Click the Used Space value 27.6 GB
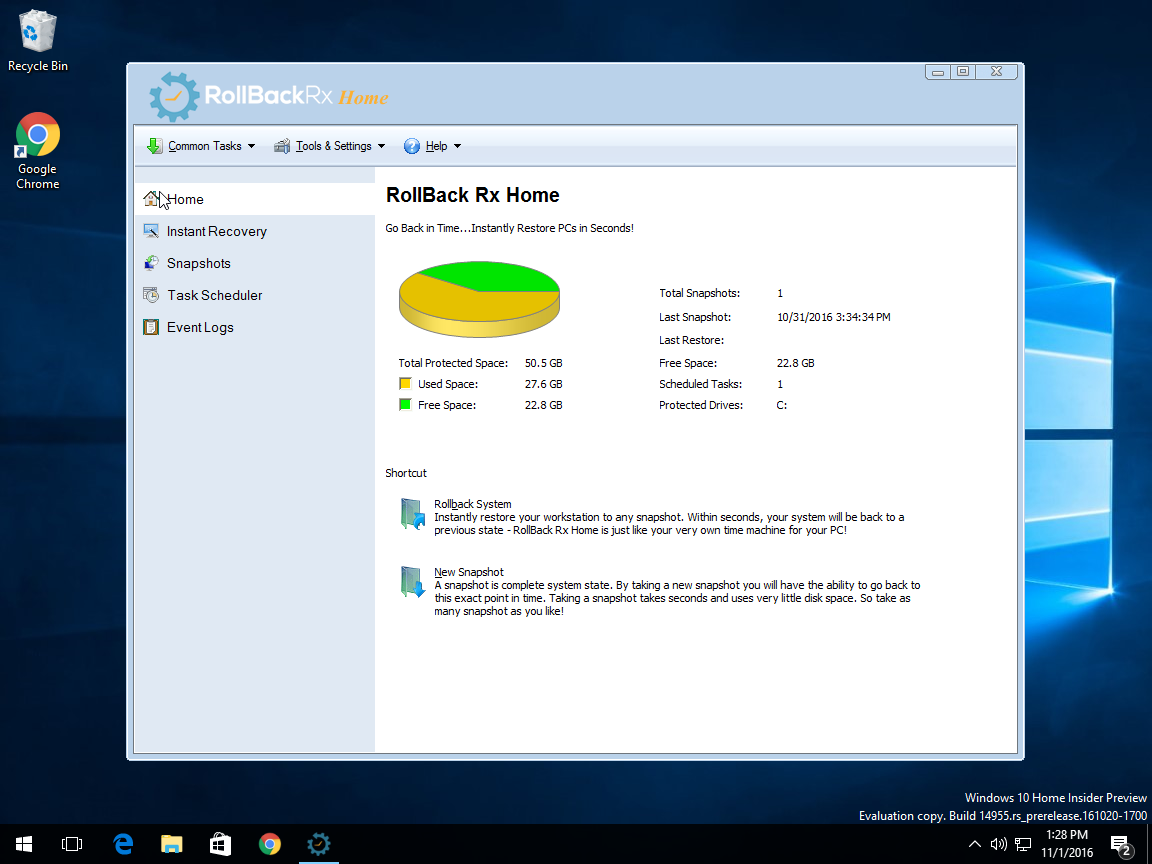The height and width of the screenshot is (864, 1152). 544,384
